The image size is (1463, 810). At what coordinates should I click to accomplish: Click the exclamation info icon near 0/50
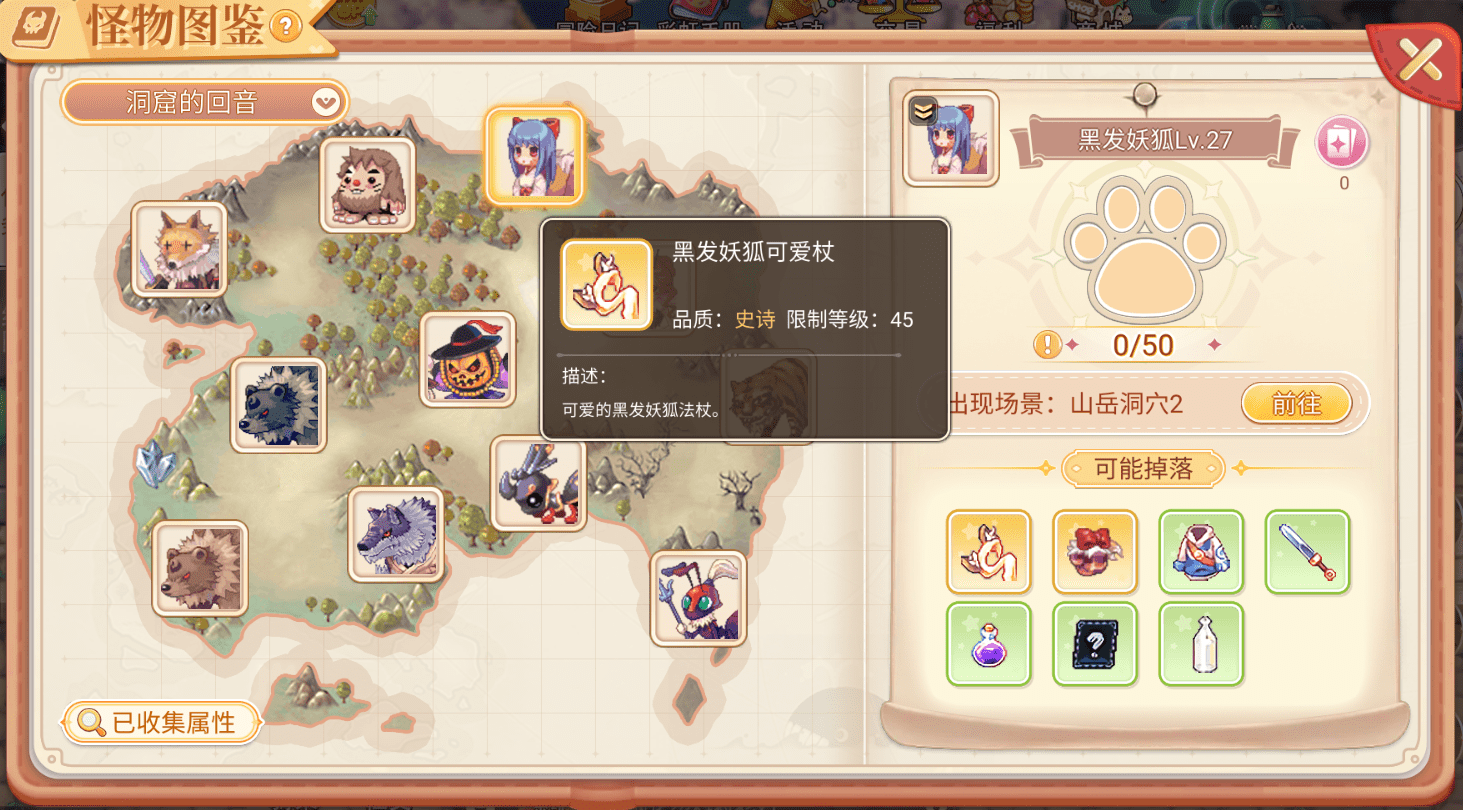[1047, 345]
